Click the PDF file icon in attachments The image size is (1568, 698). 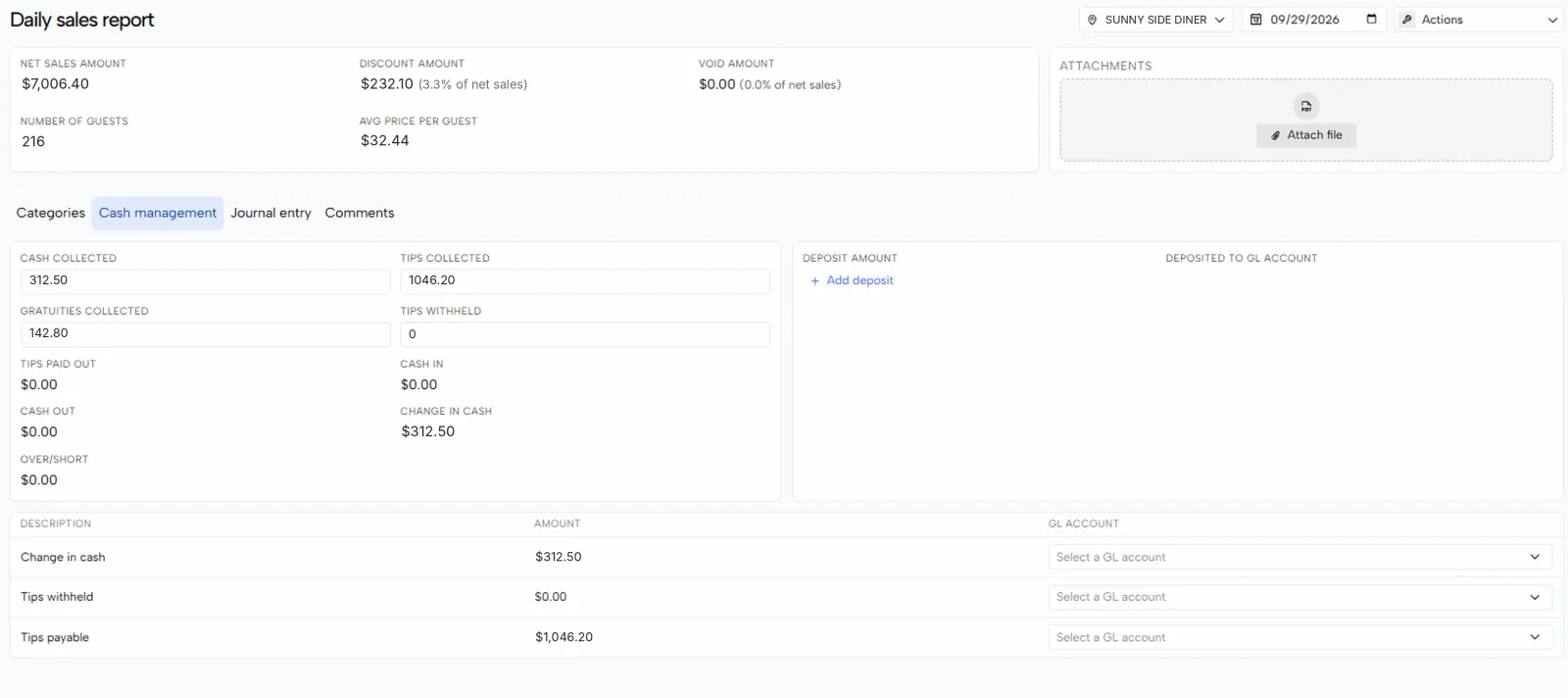(x=1305, y=106)
